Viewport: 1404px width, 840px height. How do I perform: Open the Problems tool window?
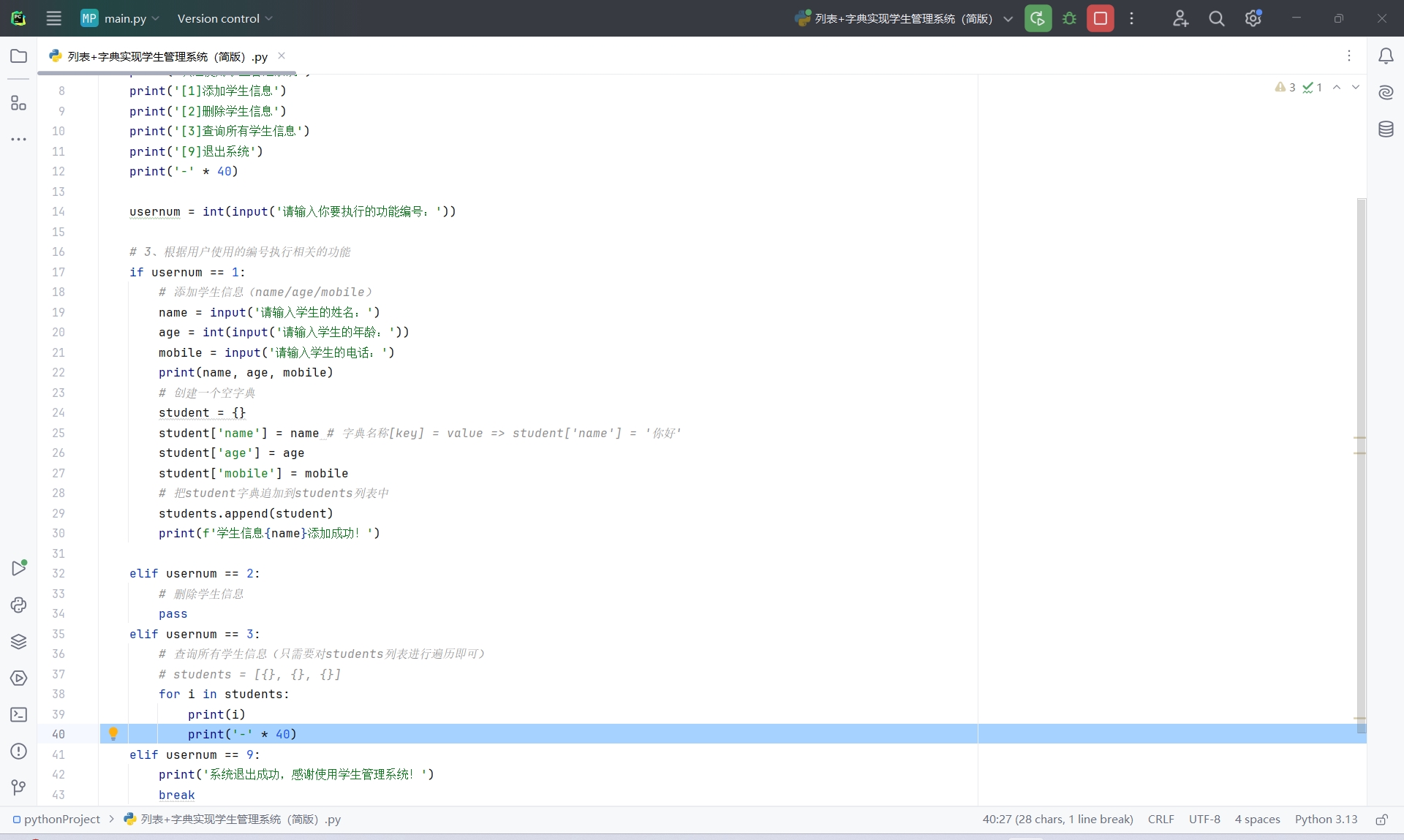click(x=19, y=751)
